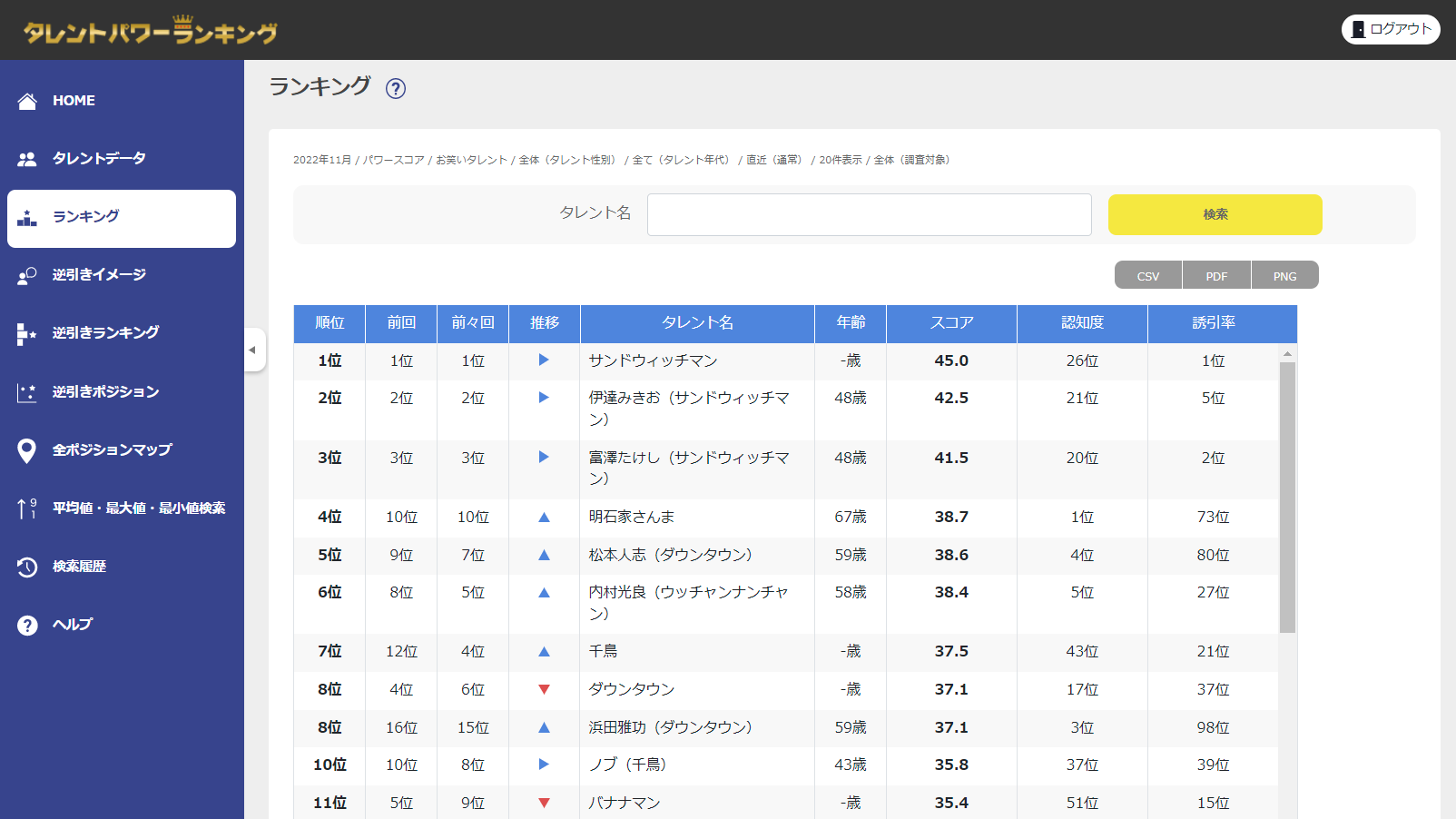Click the ログアウト button

1391,29
